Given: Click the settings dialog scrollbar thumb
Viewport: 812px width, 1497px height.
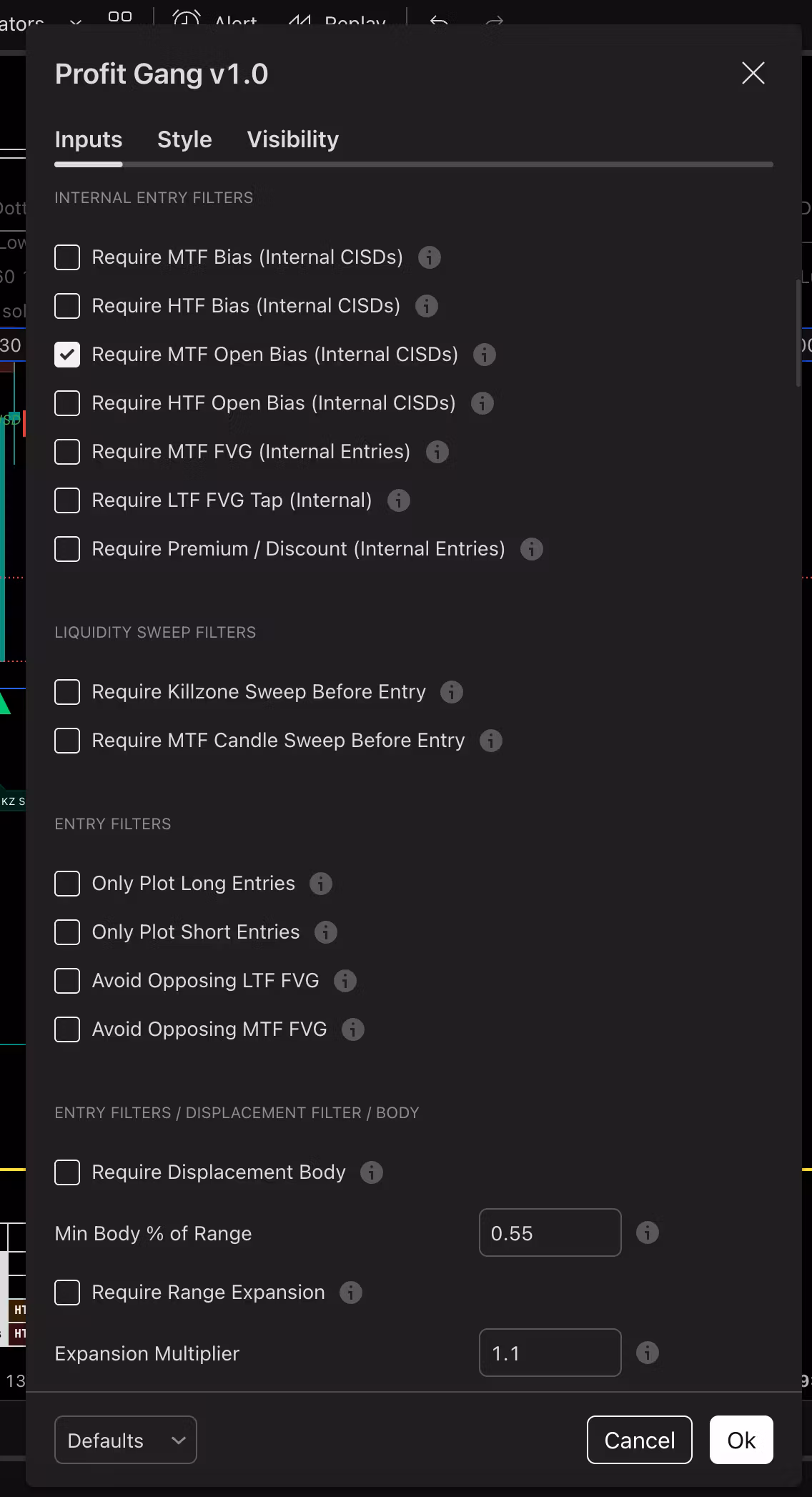Looking at the screenshot, I should click(x=798, y=333).
